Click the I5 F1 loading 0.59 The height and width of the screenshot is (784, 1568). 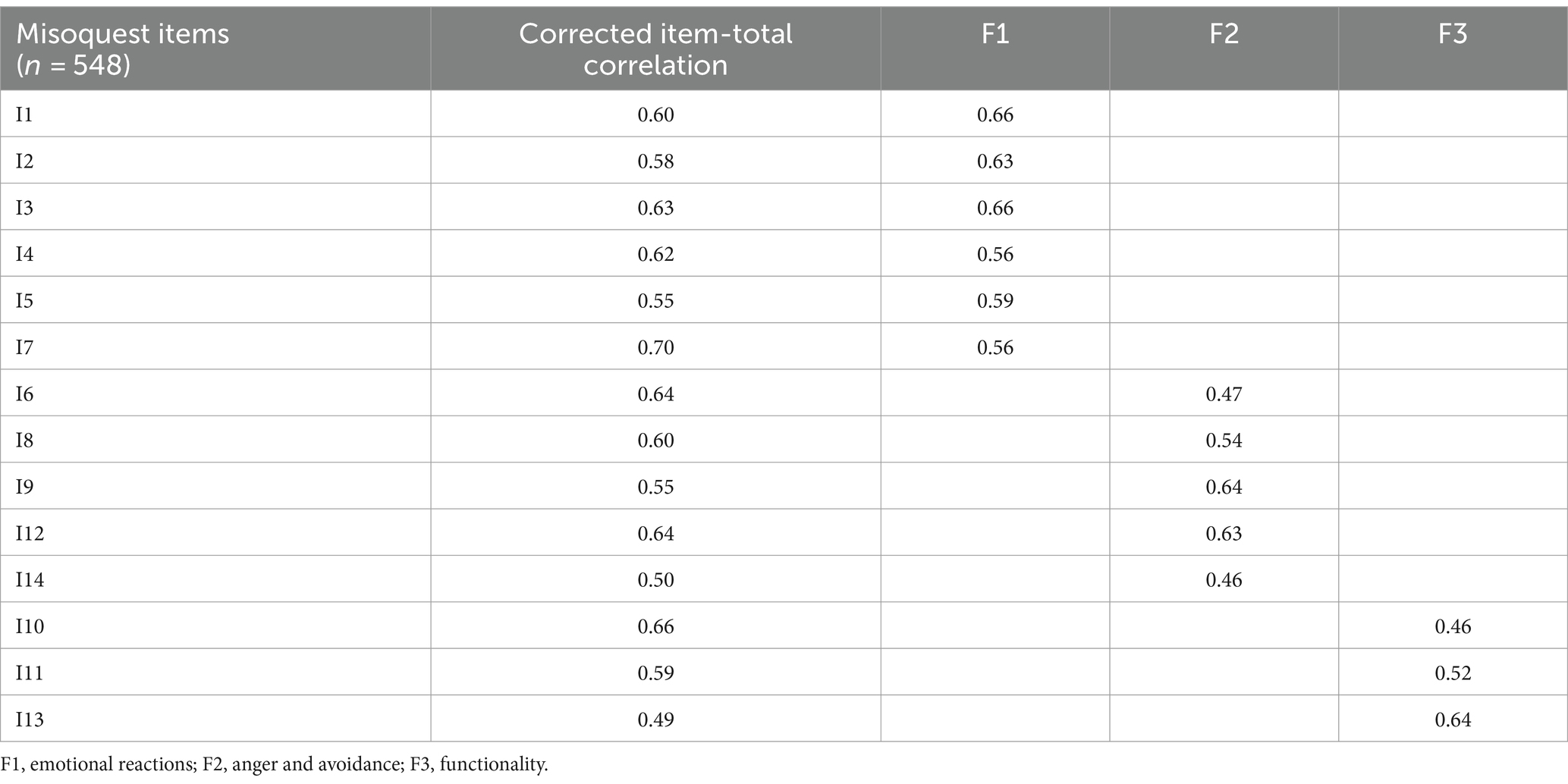(995, 301)
